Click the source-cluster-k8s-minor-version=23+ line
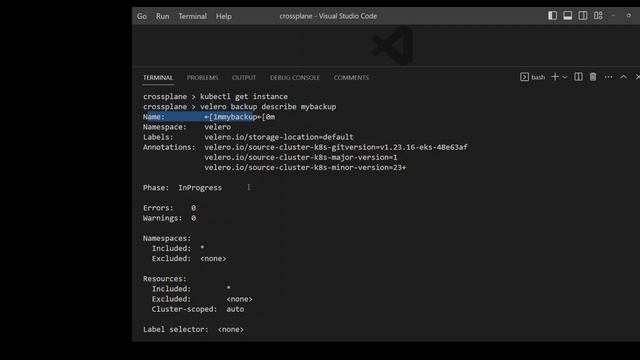The width and height of the screenshot is (640, 360). 305,167
